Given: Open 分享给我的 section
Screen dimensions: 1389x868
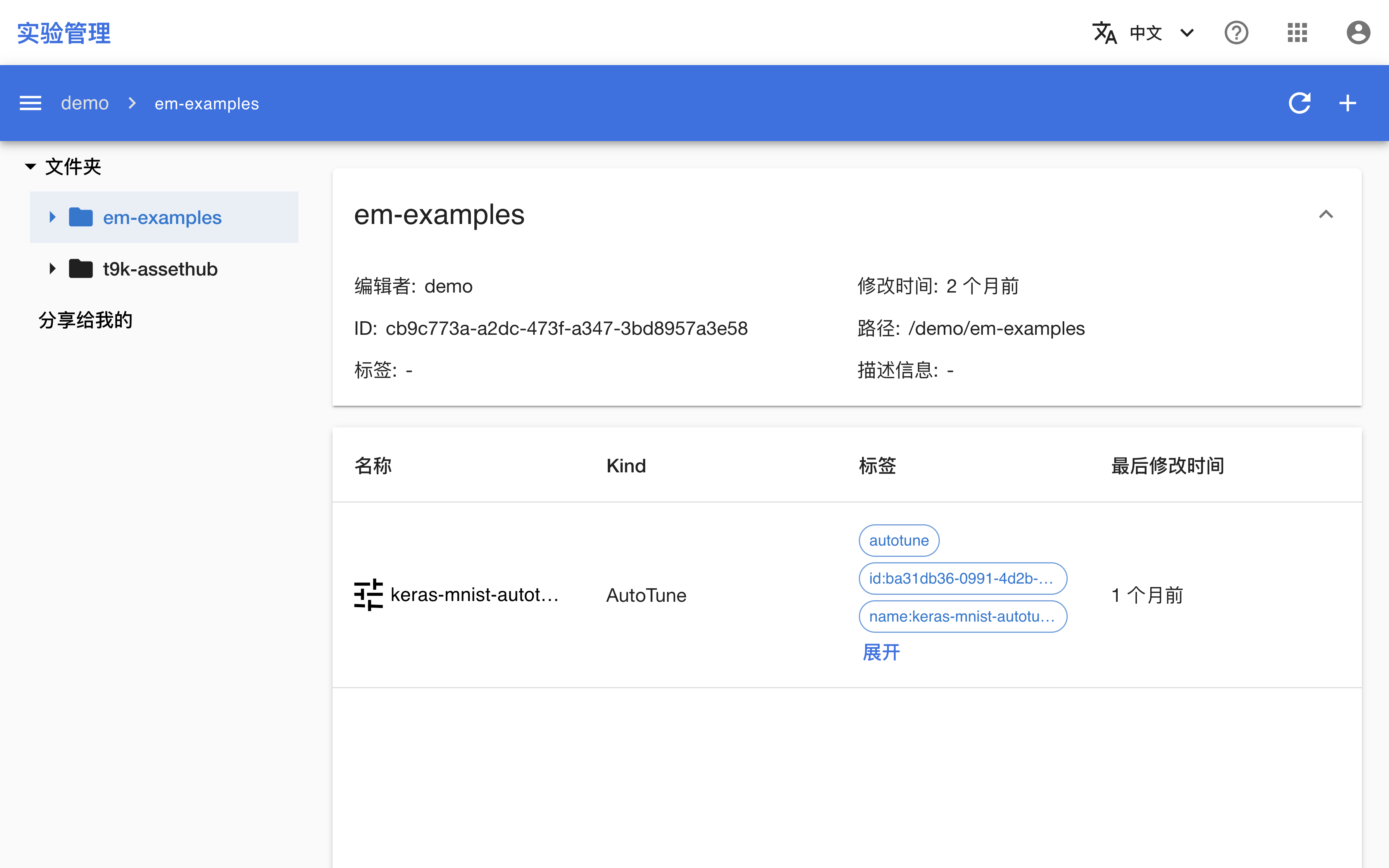Looking at the screenshot, I should [86, 320].
